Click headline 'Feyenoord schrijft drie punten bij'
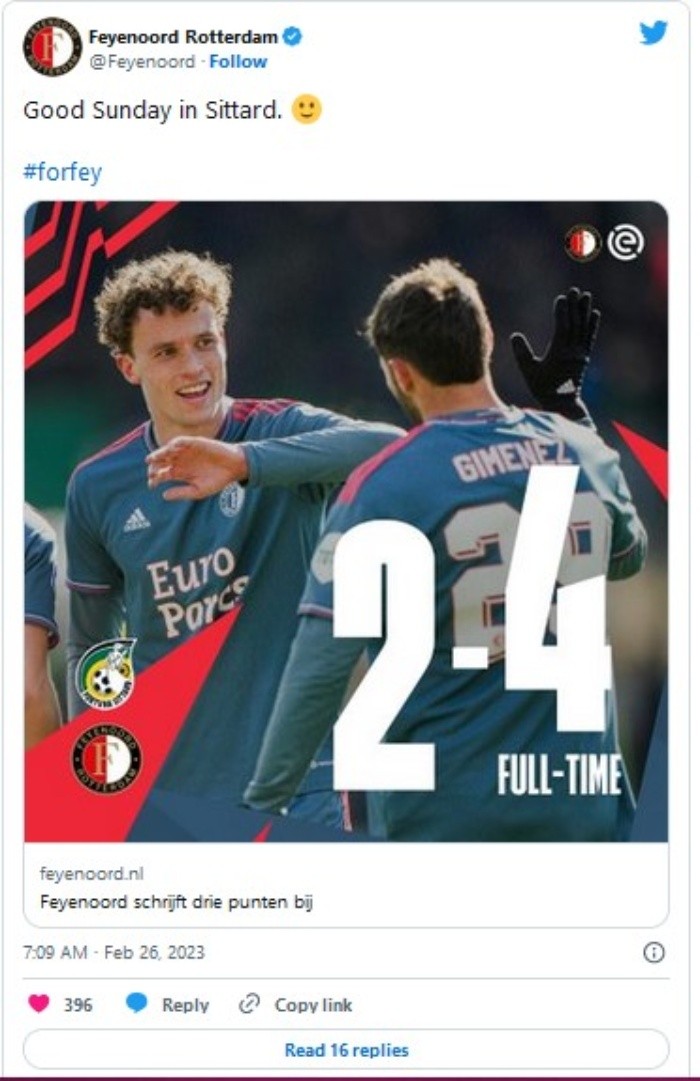Viewport: 700px width, 1081px height. point(177,902)
